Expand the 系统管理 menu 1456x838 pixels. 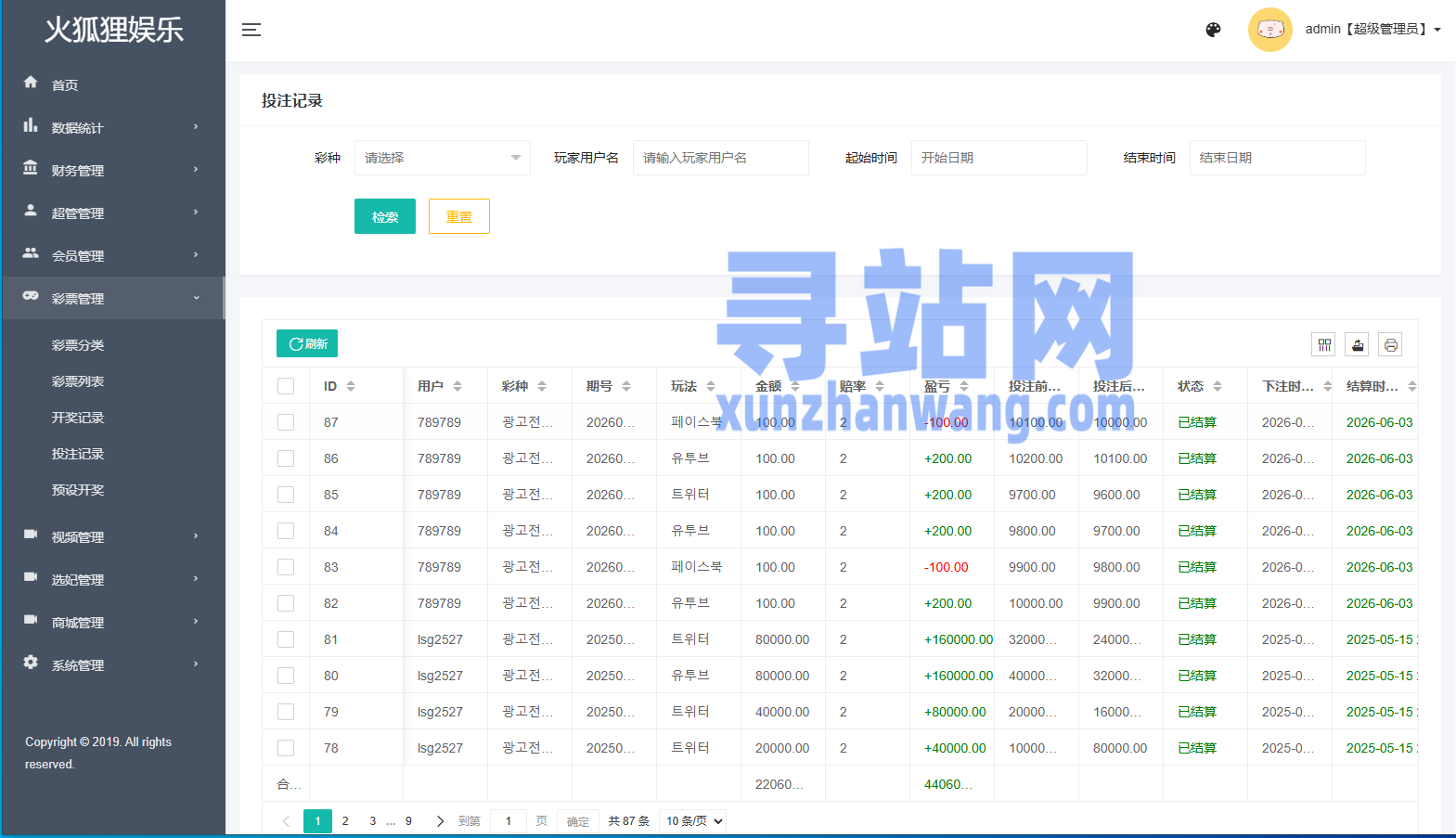pos(113,664)
